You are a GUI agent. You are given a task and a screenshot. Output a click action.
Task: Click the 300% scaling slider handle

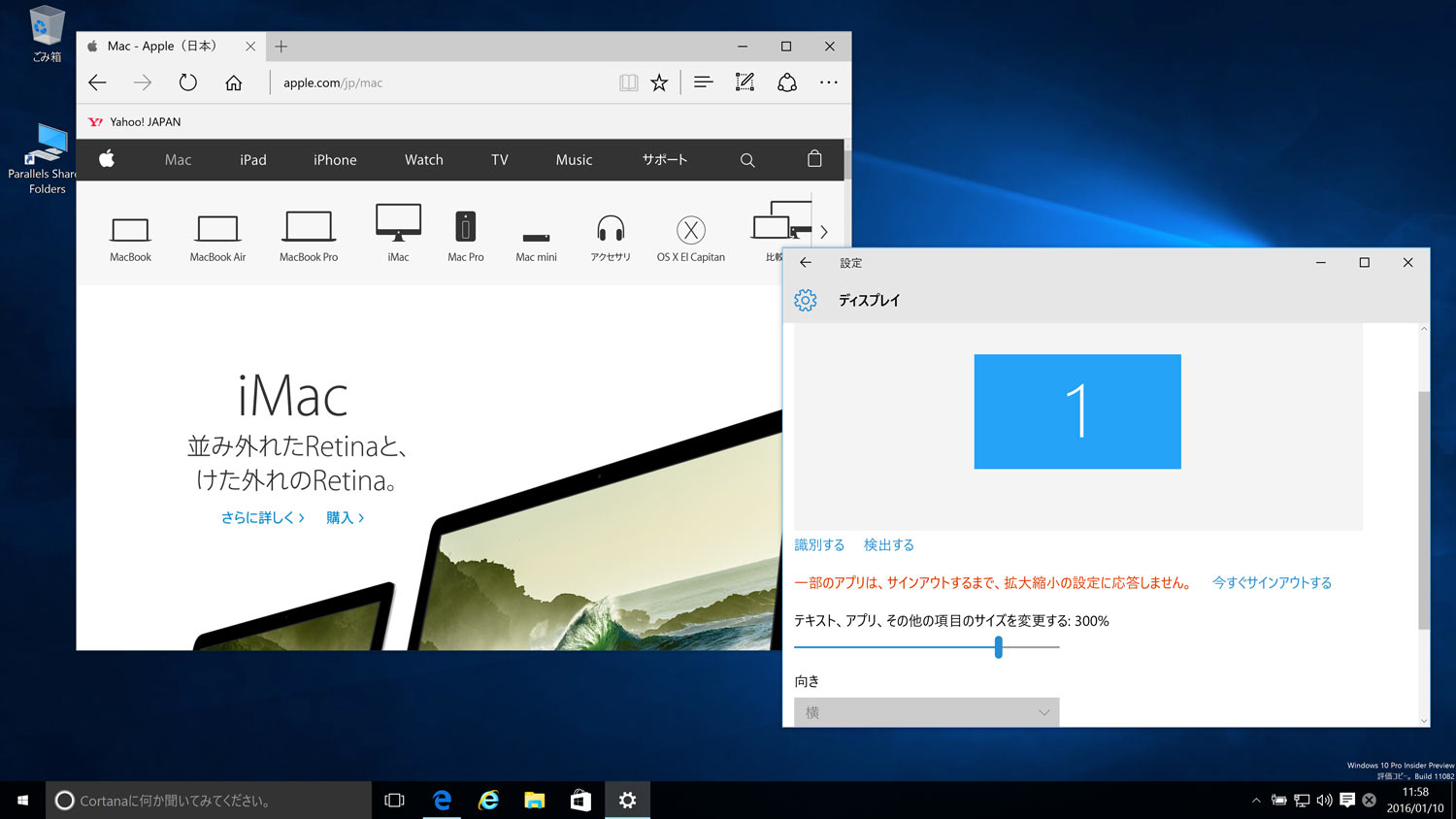tap(998, 647)
